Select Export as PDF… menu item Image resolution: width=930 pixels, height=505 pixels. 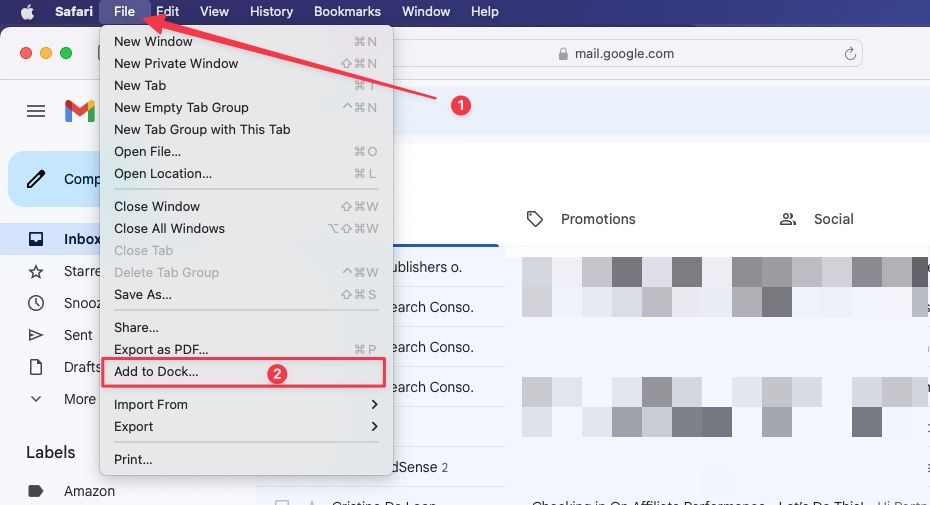(x=161, y=350)
